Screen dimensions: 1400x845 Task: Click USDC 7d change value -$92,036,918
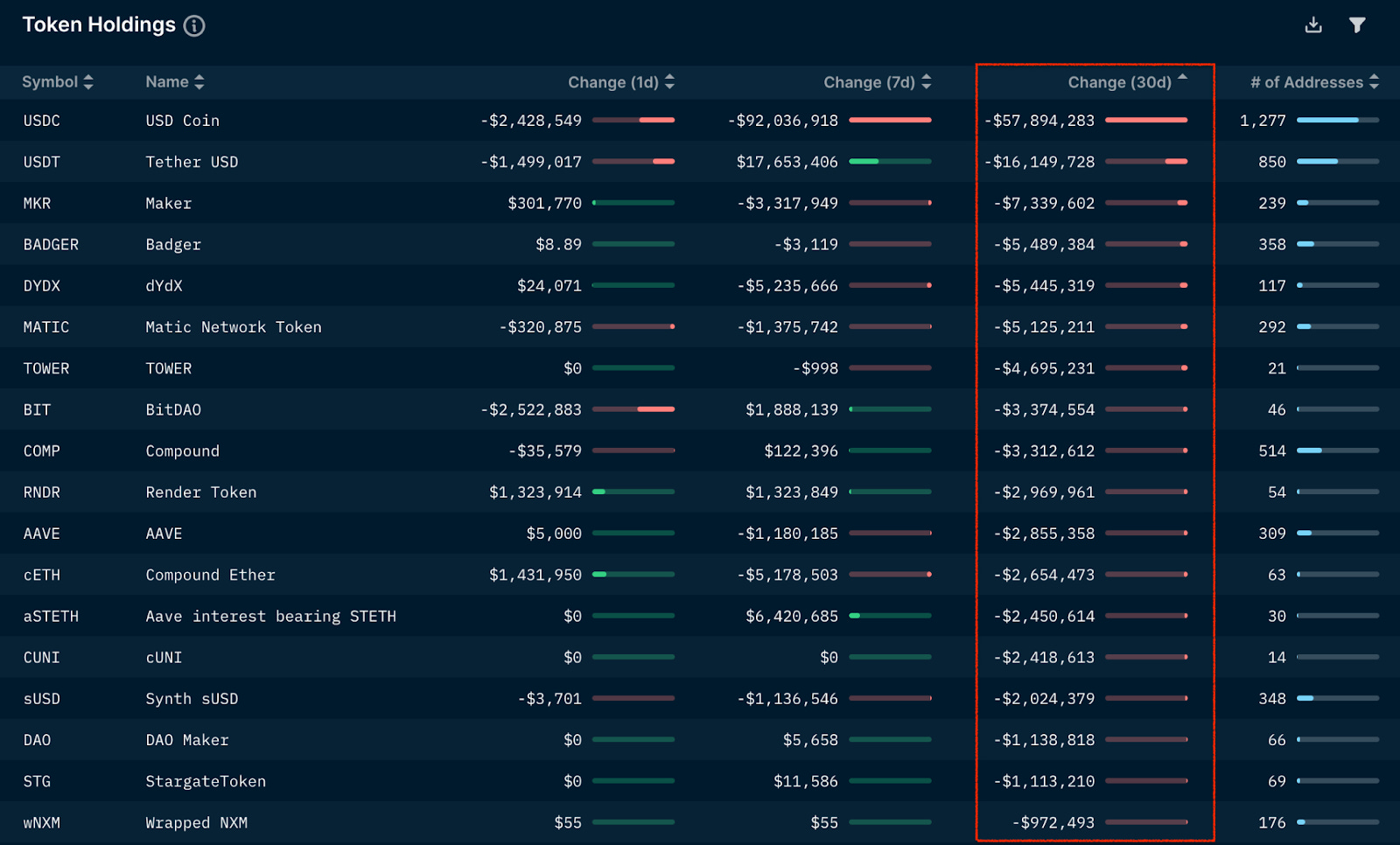(783, 121)
